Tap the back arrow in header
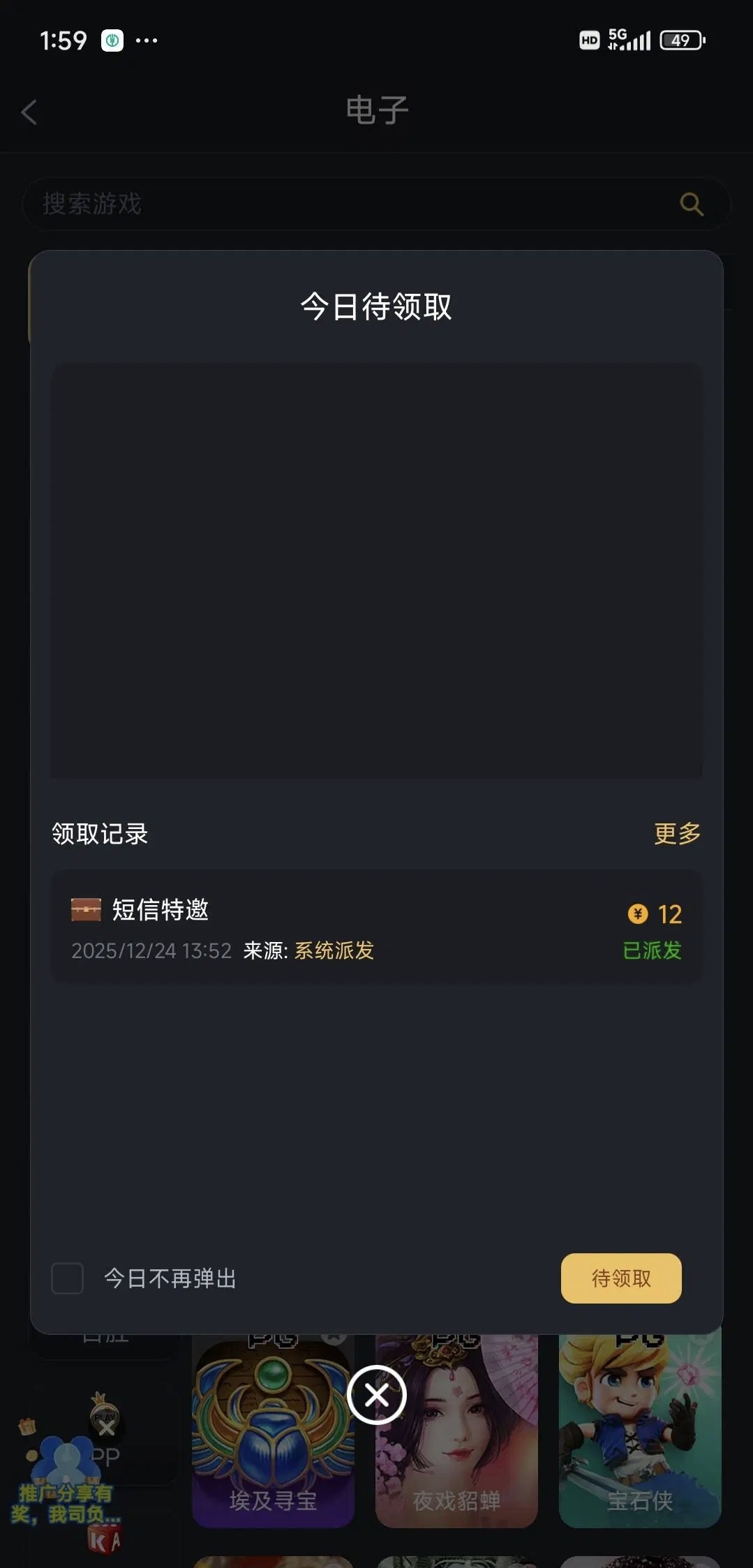 [x=29, y=112]
